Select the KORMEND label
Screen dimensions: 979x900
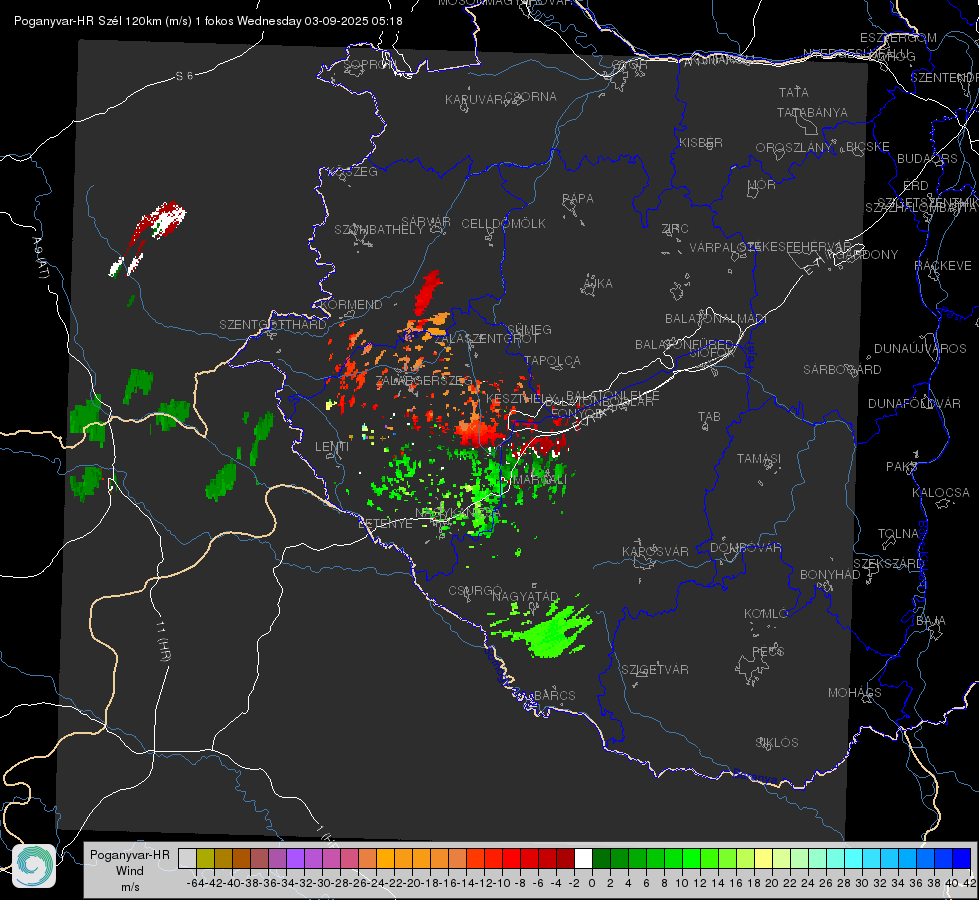click(352, 305)
